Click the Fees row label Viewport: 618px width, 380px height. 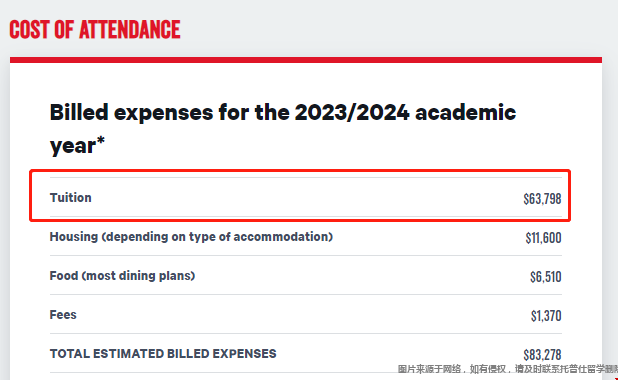click(x=63, y=315)
